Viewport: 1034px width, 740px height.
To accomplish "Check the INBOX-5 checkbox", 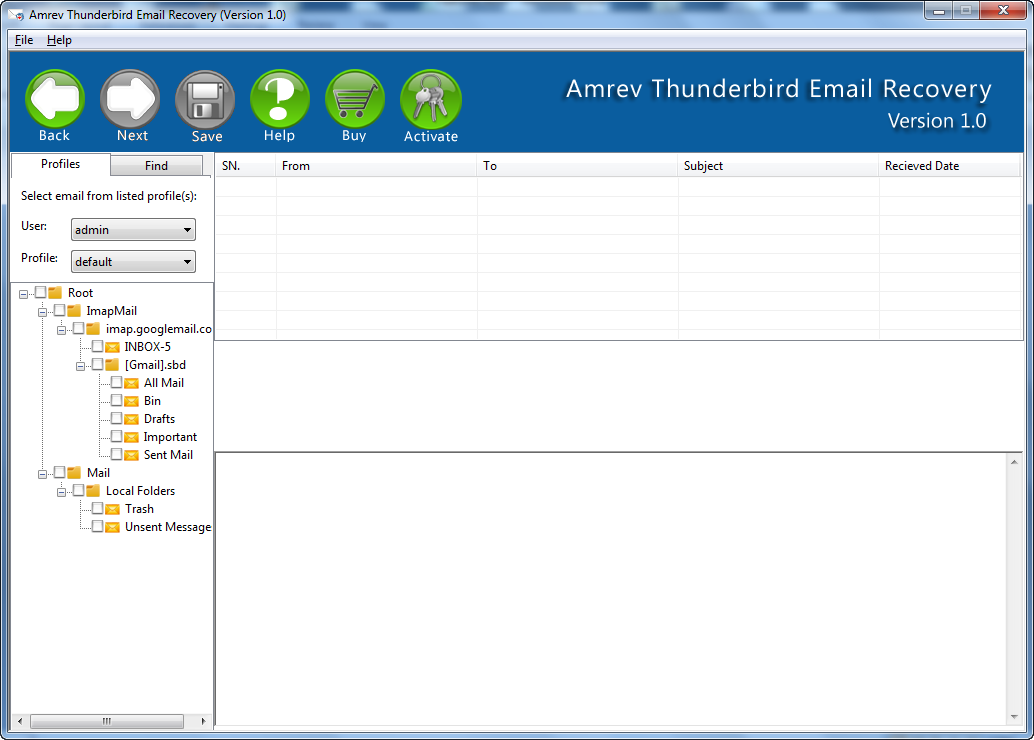I will point(98,346).
